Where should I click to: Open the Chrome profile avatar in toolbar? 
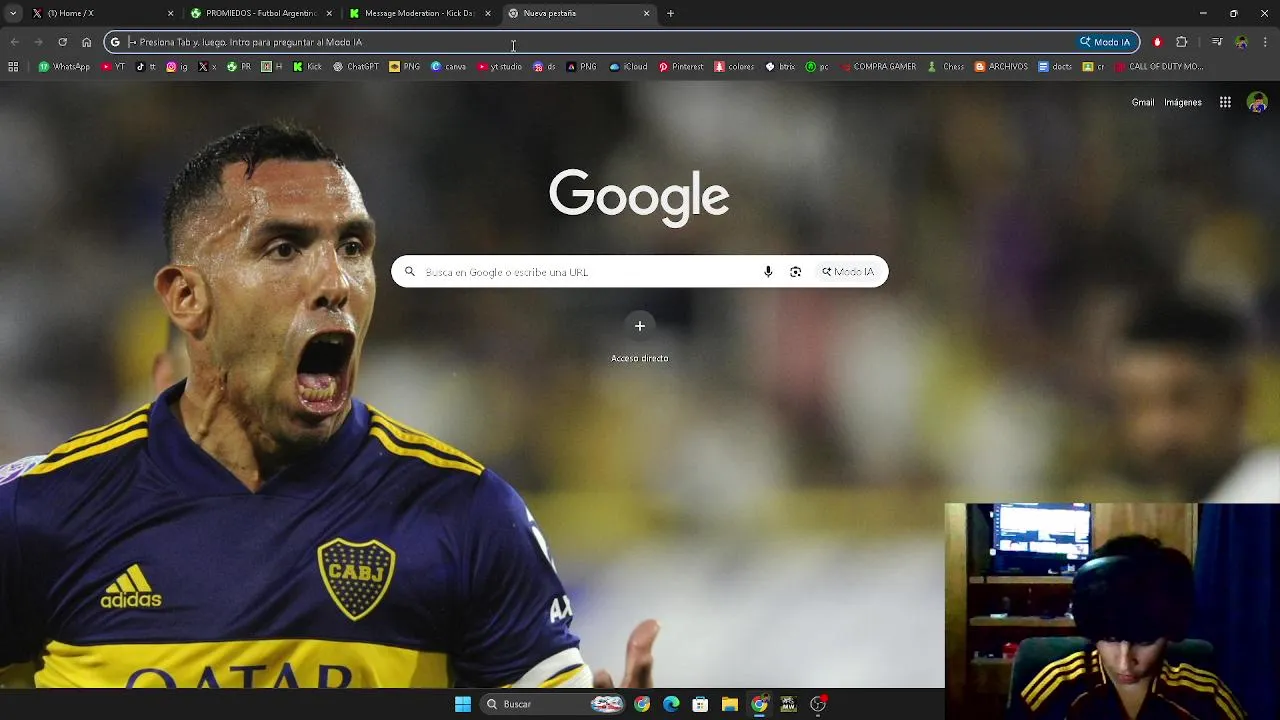tap(1241, 42)
